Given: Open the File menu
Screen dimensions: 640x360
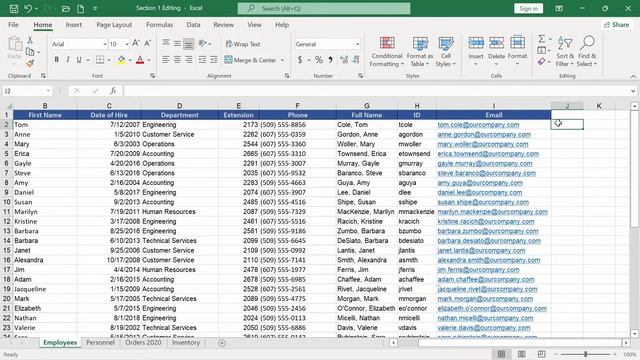Looking at the screenshot, I should pos(13,24).
